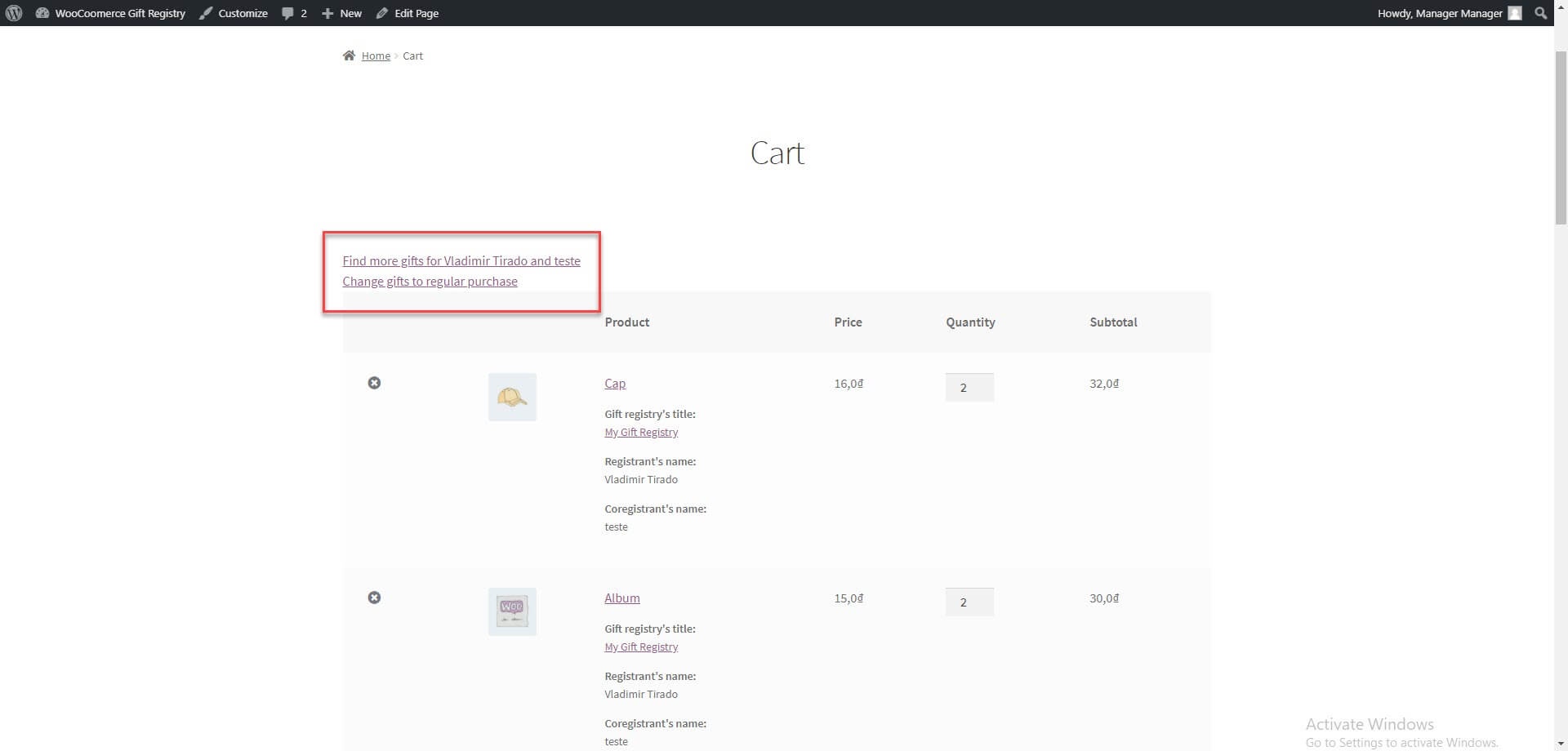
Task: Click the vertical page scrollbar thumb
Action: [x=1561, y=137]
